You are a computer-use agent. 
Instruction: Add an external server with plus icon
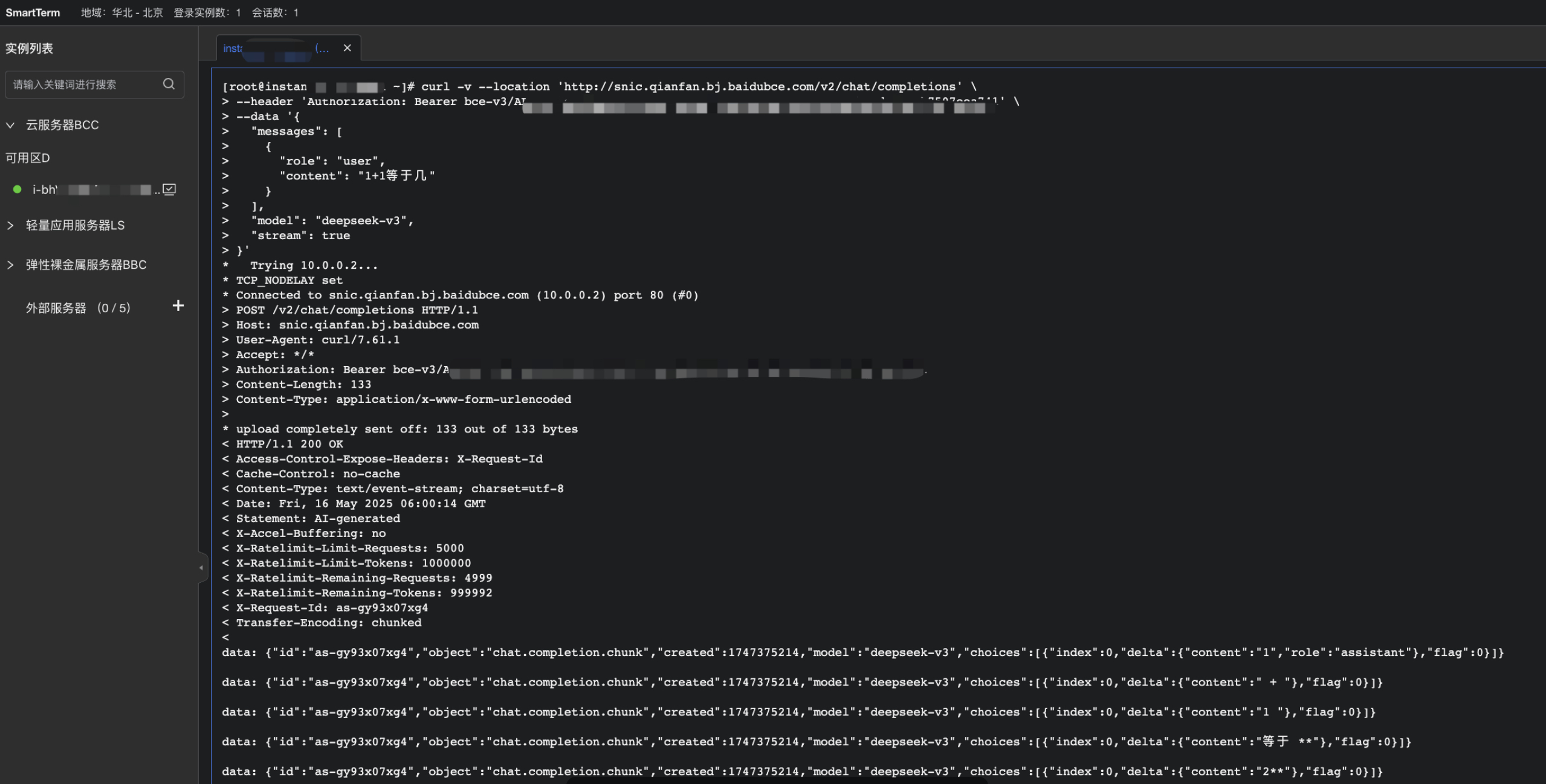point(178,306)
